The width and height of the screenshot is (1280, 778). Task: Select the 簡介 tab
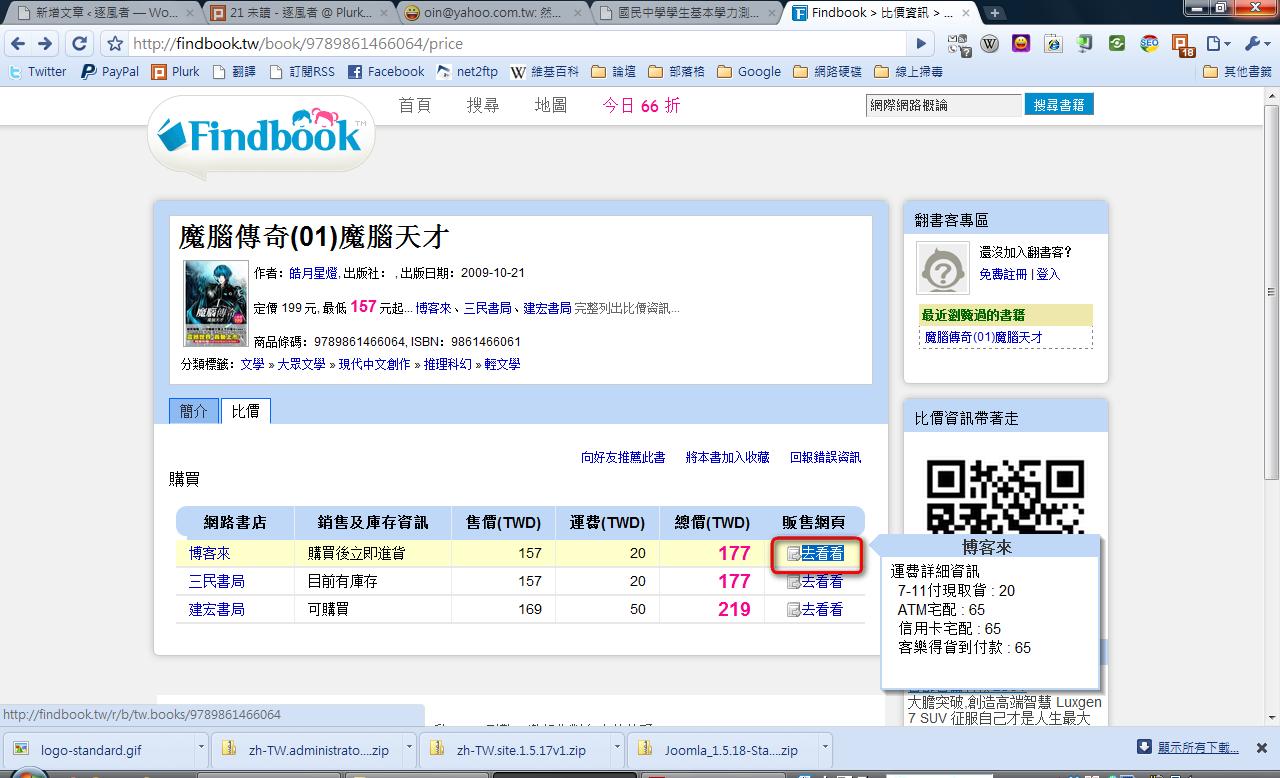(194, 411)
